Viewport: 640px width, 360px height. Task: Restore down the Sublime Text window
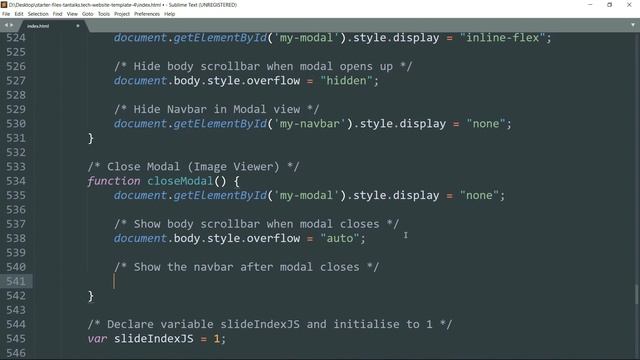[609, 5]
